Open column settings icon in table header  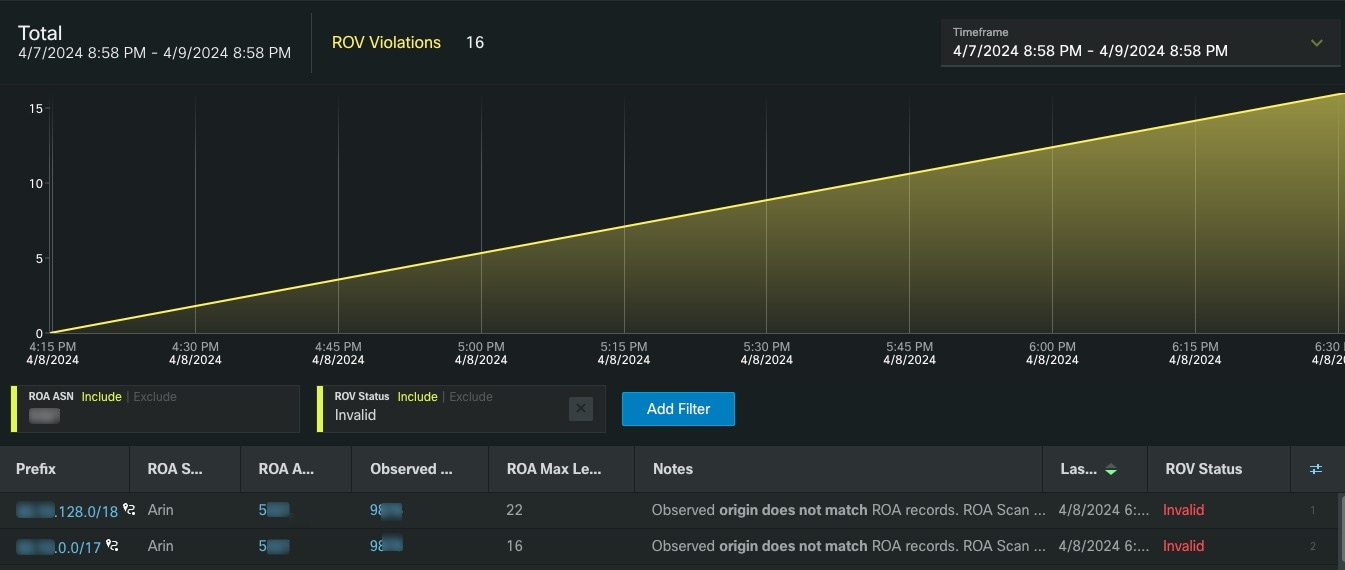tap(1316, 469)
